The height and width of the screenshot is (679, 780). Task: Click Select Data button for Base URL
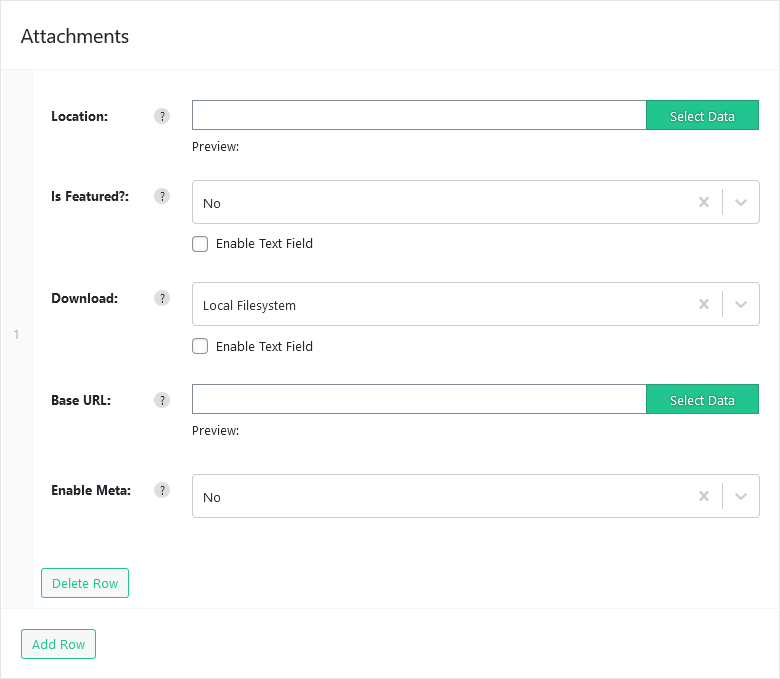pyautogui.click(x=702, y=399)
